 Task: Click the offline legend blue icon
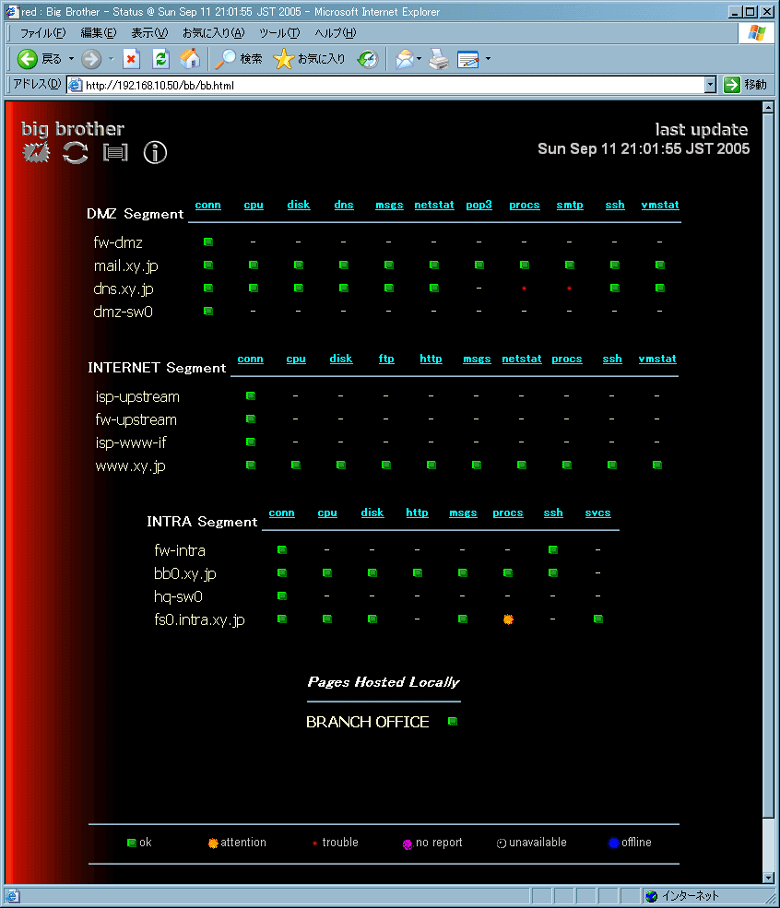tap(614, 843)
